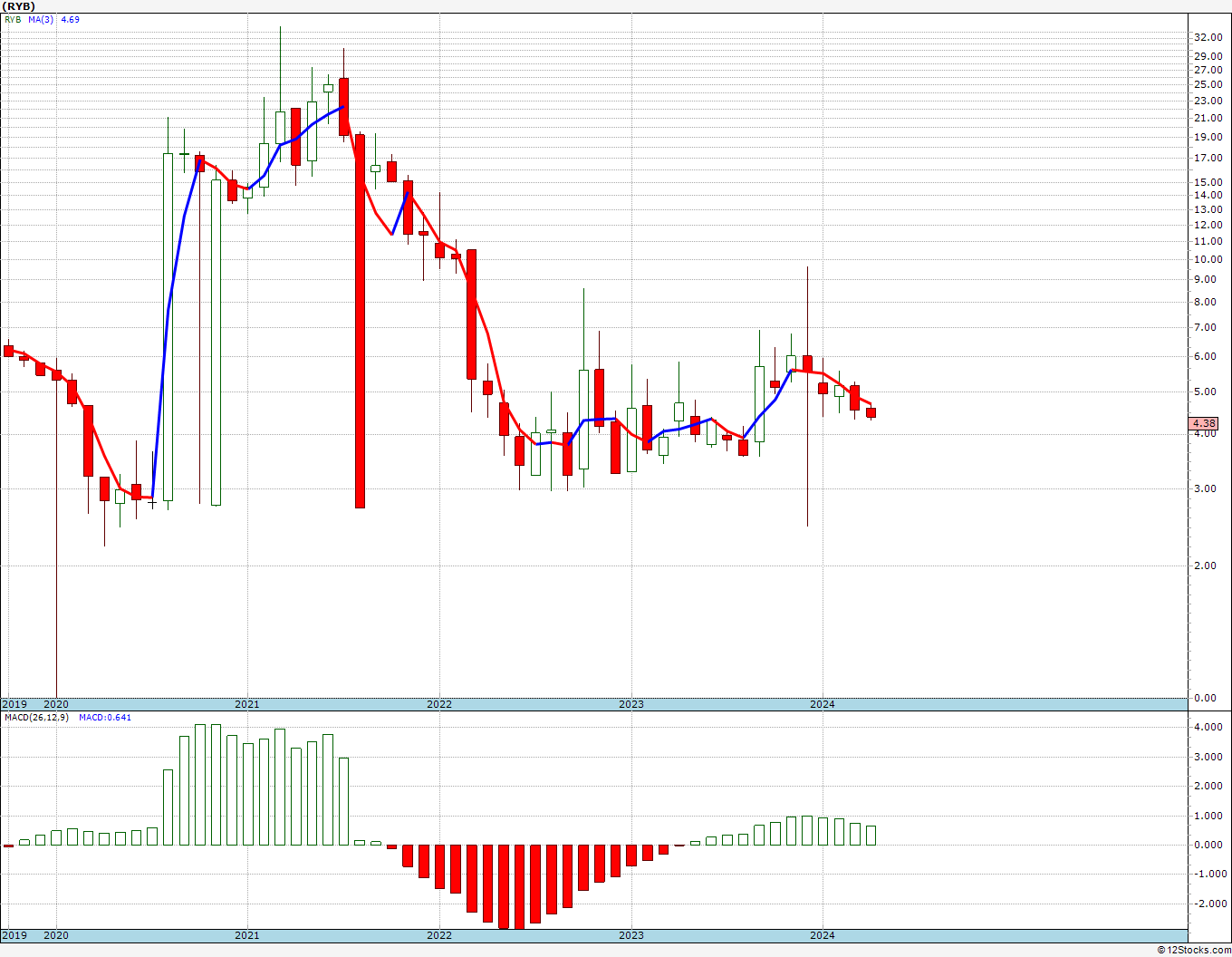The image size is (1232, 957).
Task: Select the 29.00 price axis label
Action: coord(1208,56)
